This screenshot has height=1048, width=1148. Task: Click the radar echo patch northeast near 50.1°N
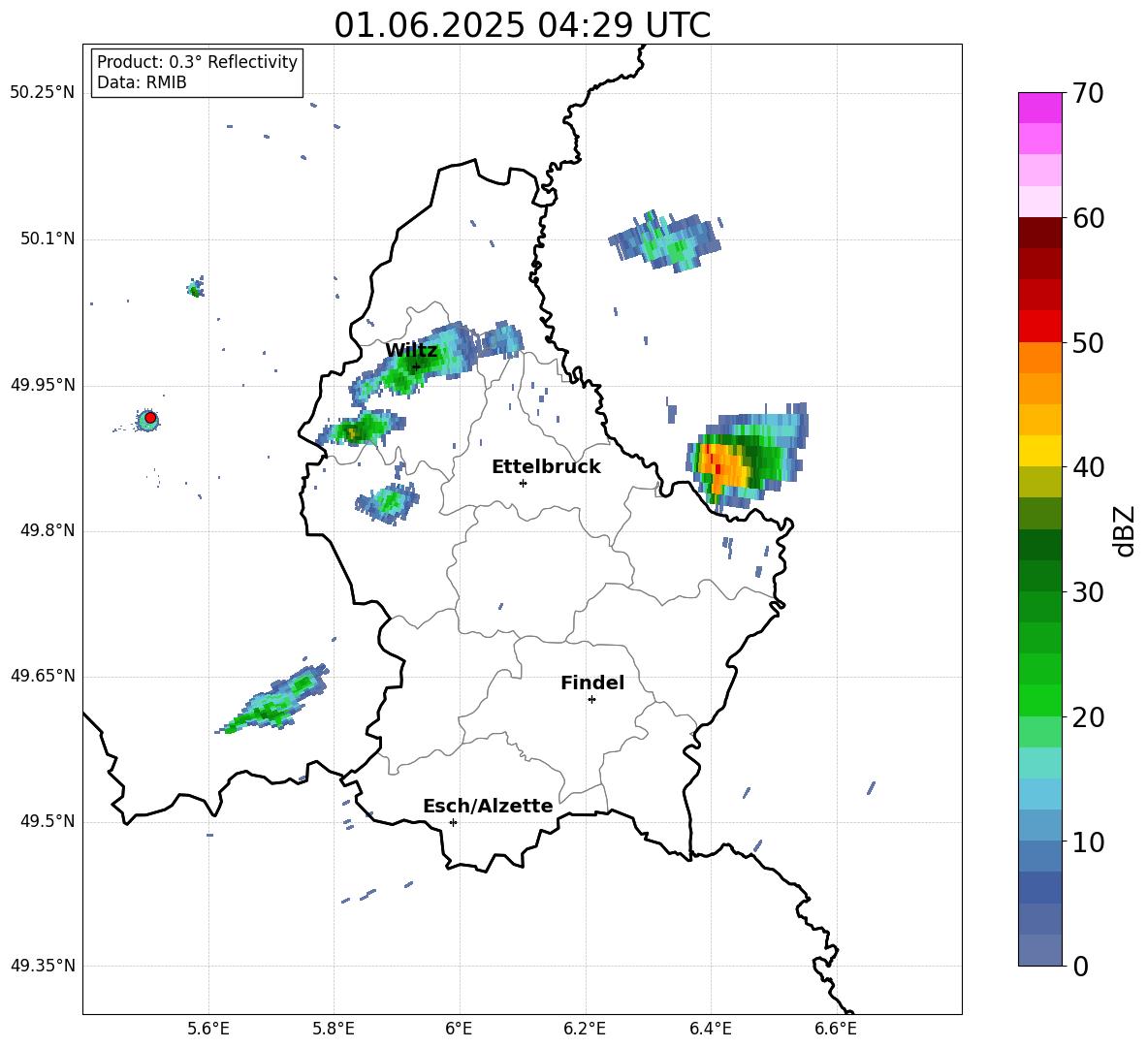666,241
